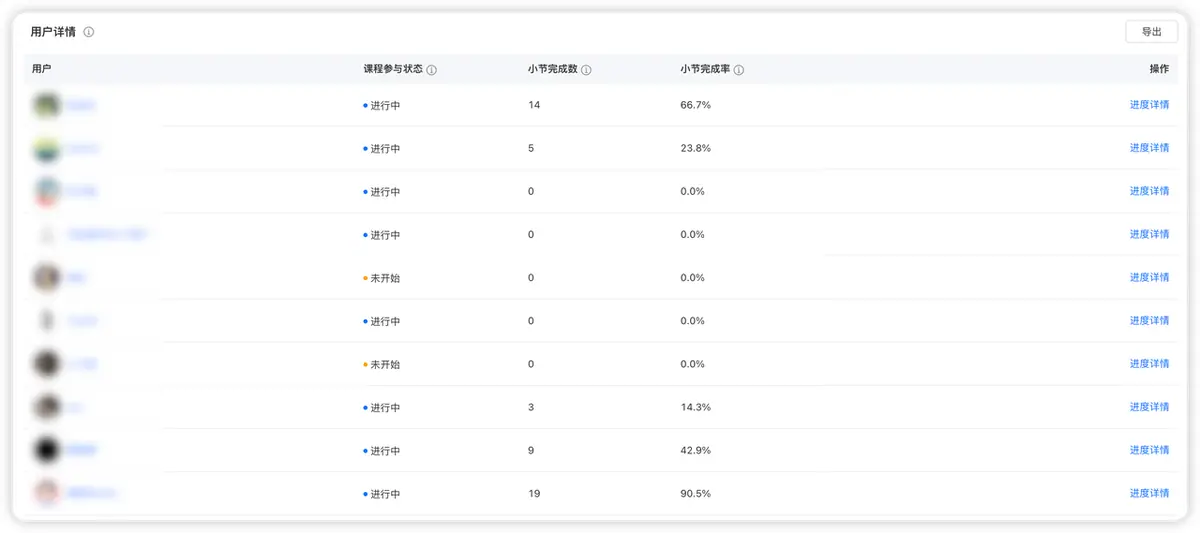
Task: Click the user avatar in the 90.5% row
Action: (46, 493)
